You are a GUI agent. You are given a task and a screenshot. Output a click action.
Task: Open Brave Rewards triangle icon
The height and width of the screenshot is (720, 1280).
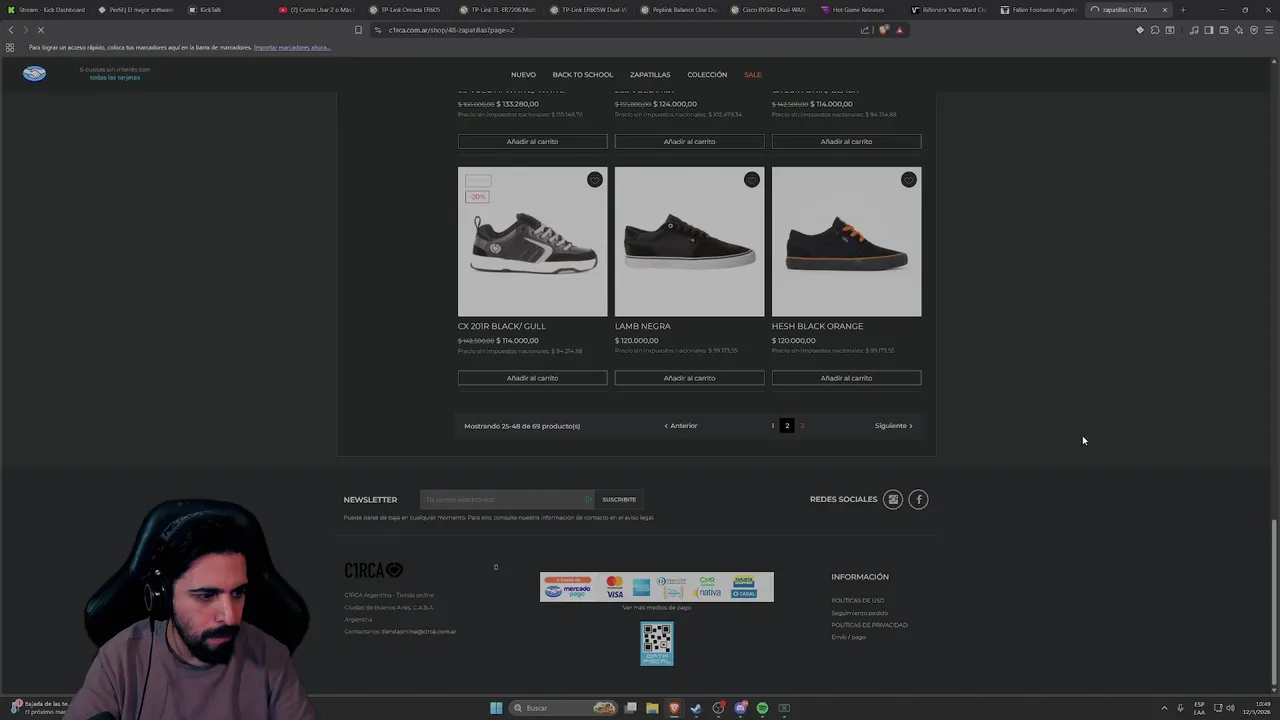pos(899,30)
